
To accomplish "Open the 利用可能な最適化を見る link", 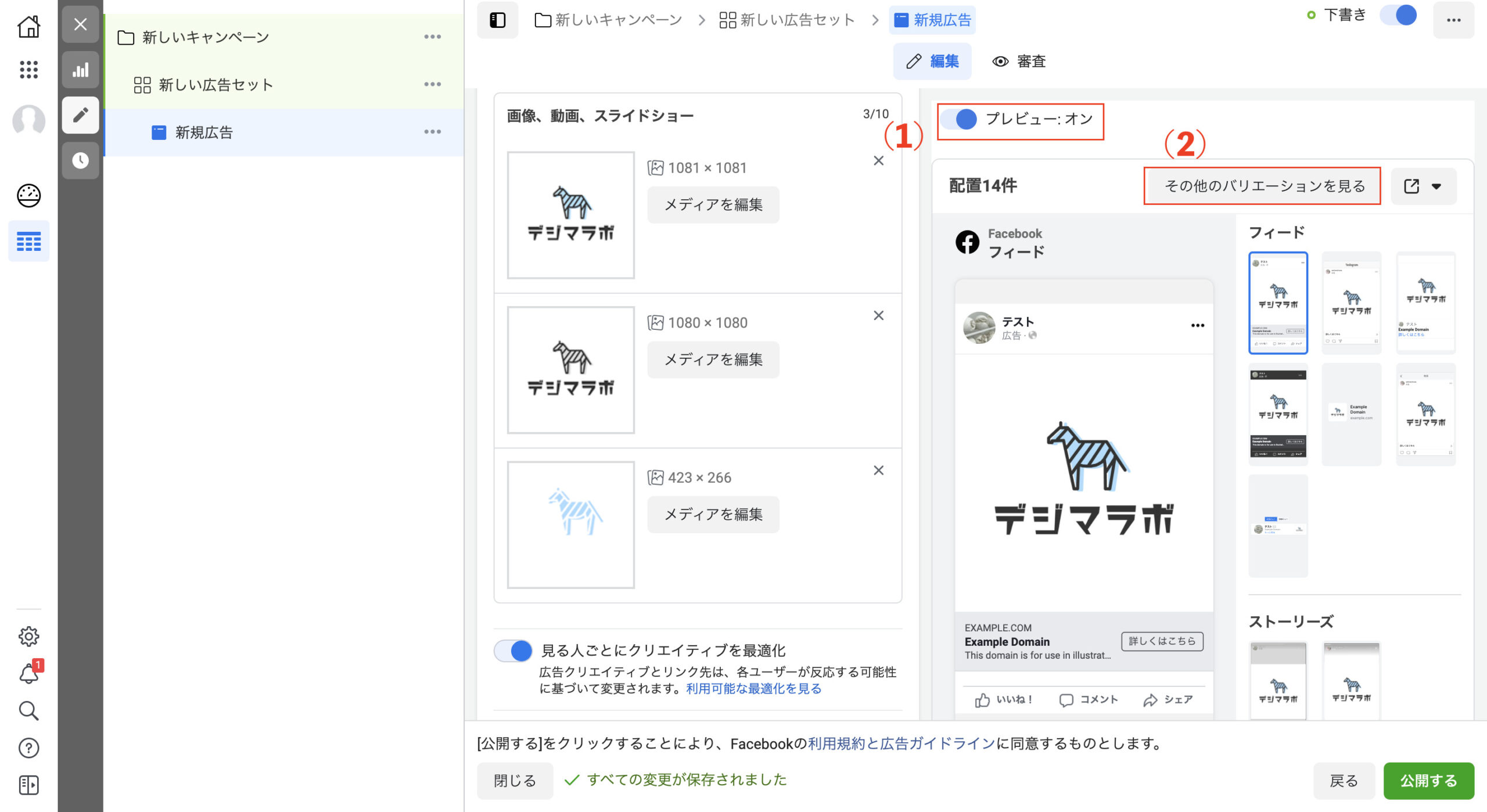I will tap(753, 689).
